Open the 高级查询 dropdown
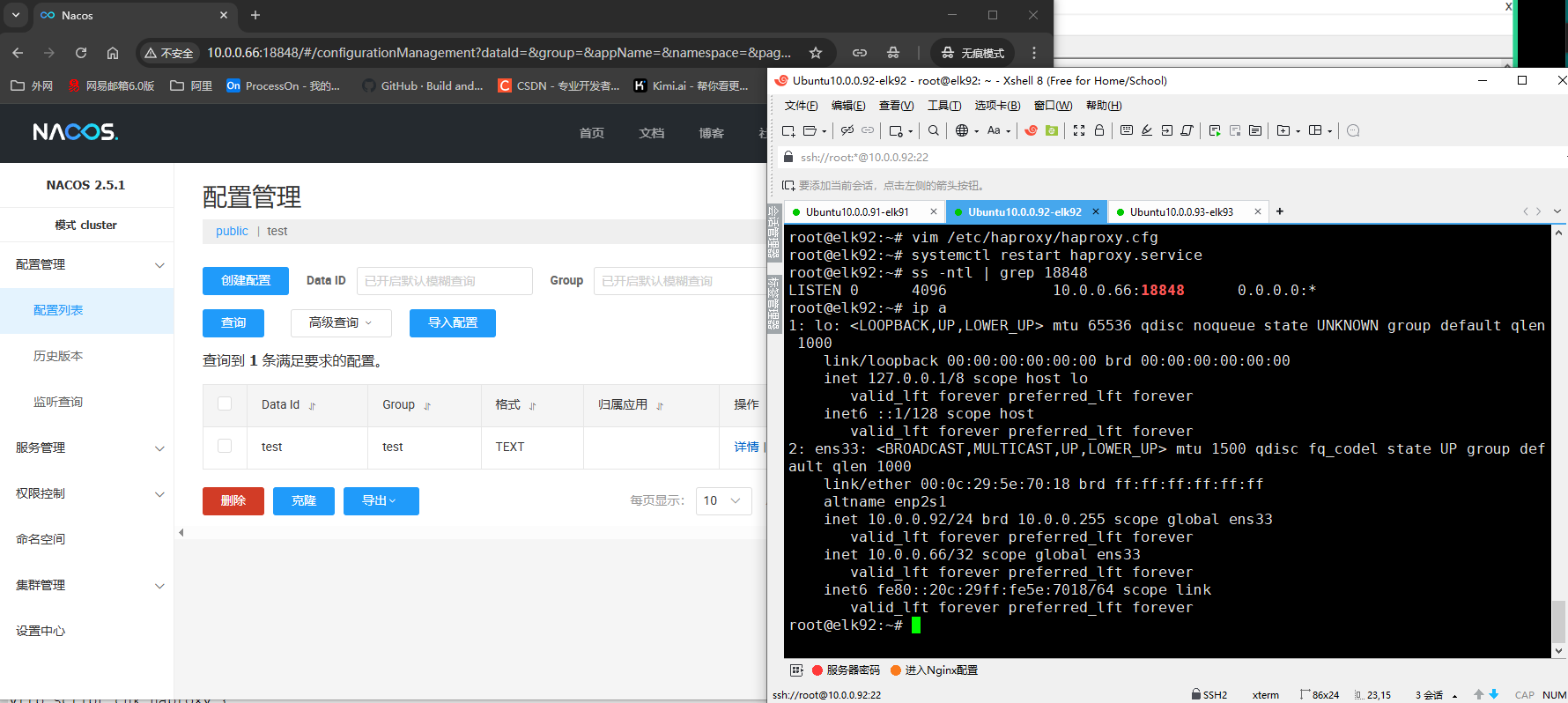1568x703 pixels. click(x=341, y=323)
